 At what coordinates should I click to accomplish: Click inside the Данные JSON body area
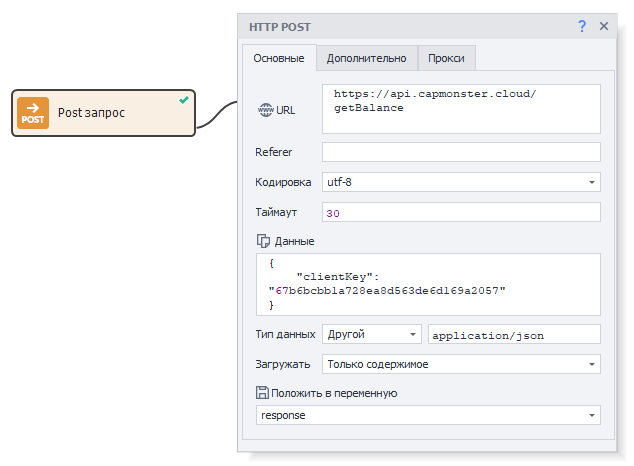(428, 283)
